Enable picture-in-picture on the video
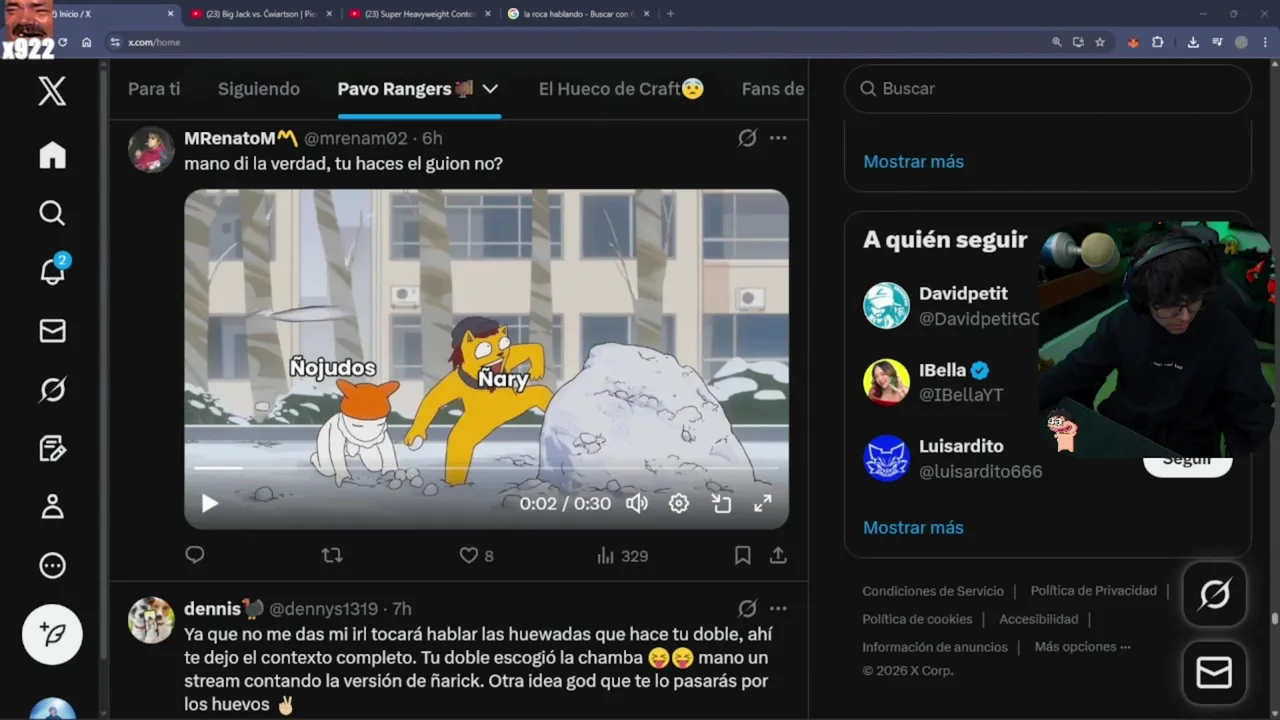The image size is (1280, 720). (721, 503)
